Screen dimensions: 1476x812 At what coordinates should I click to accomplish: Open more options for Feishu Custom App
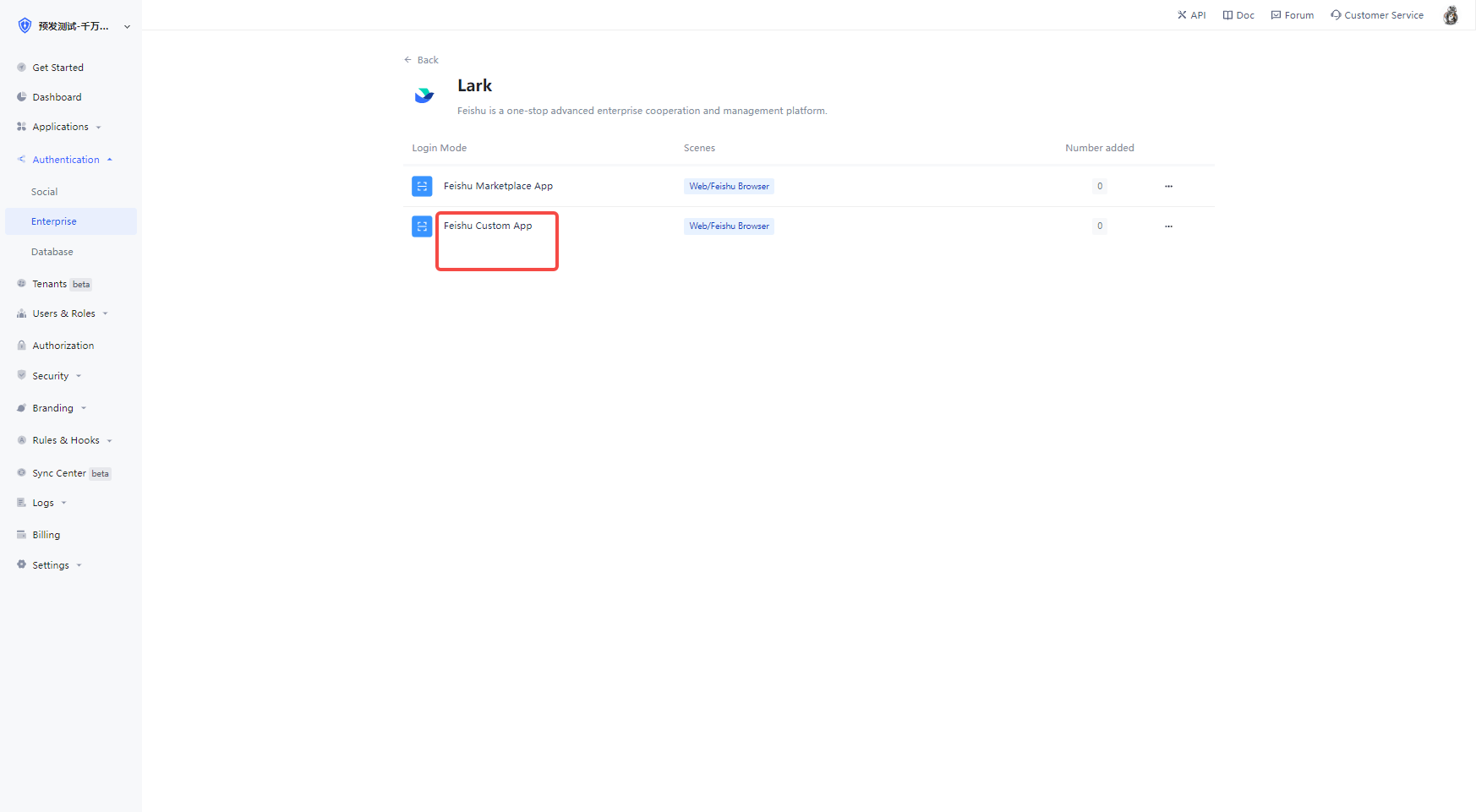pos(1168,226)
